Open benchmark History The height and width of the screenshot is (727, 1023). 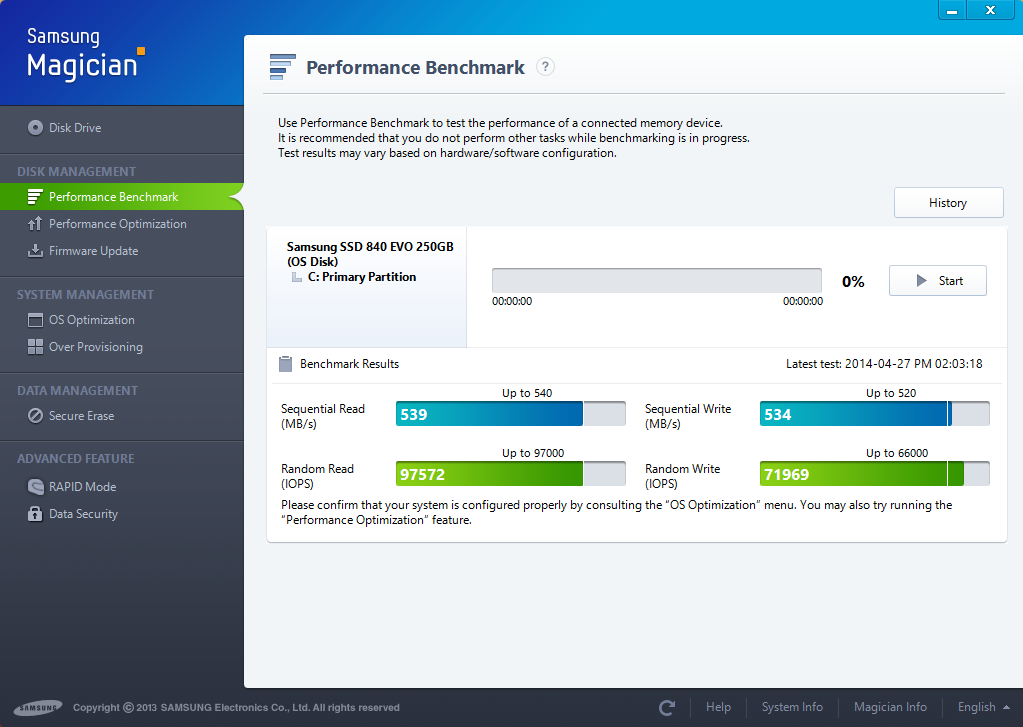[948, 203]
